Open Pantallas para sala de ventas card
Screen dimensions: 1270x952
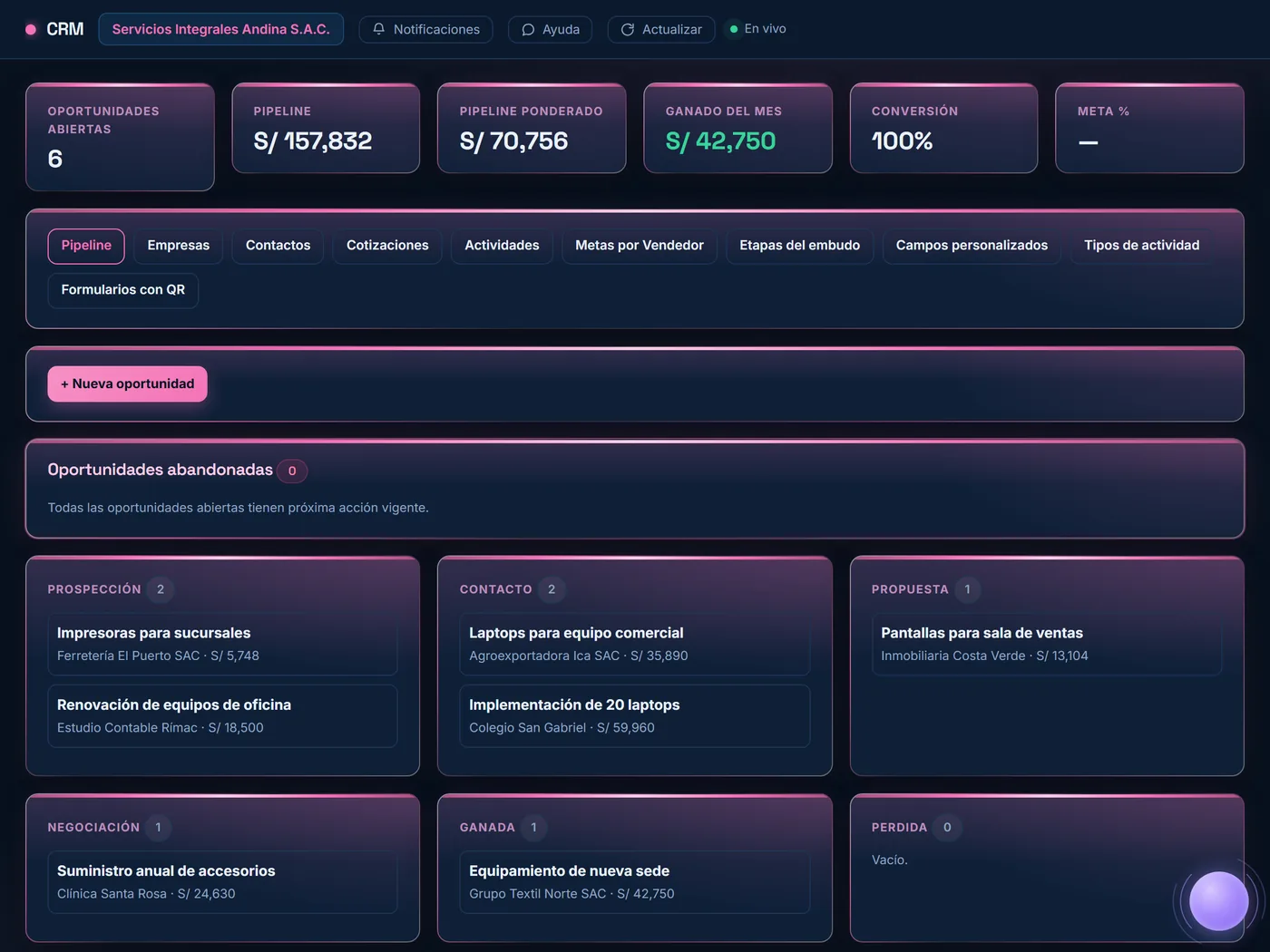(1046, 644)
